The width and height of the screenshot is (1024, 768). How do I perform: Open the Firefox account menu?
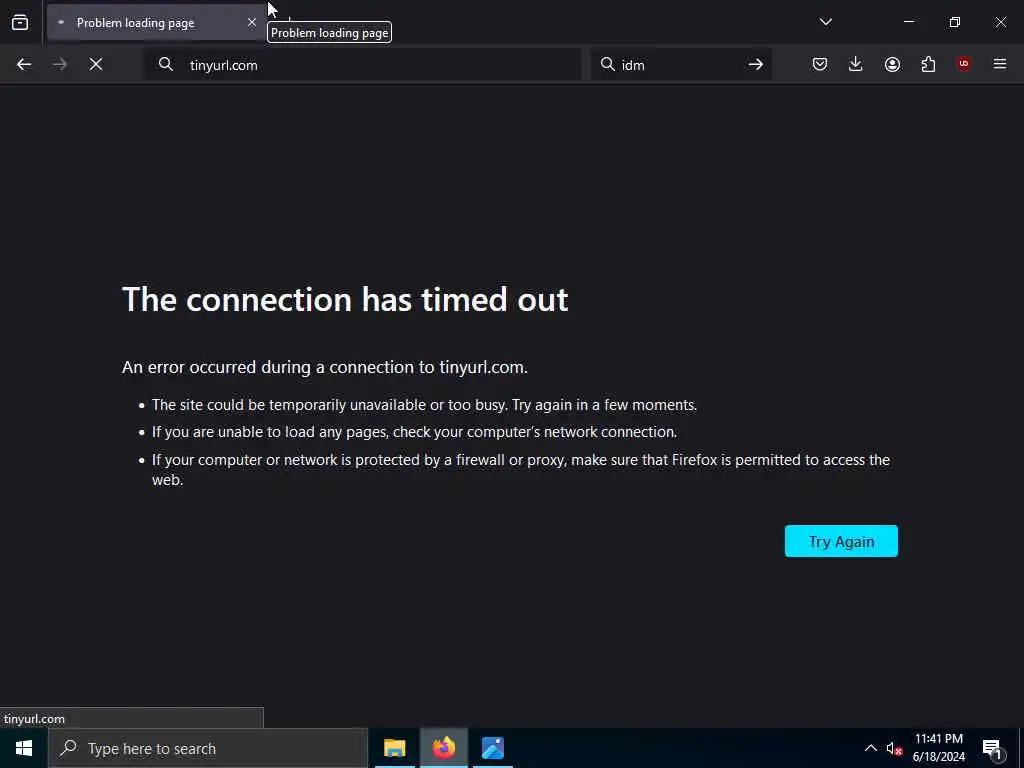tap(892, 64)
